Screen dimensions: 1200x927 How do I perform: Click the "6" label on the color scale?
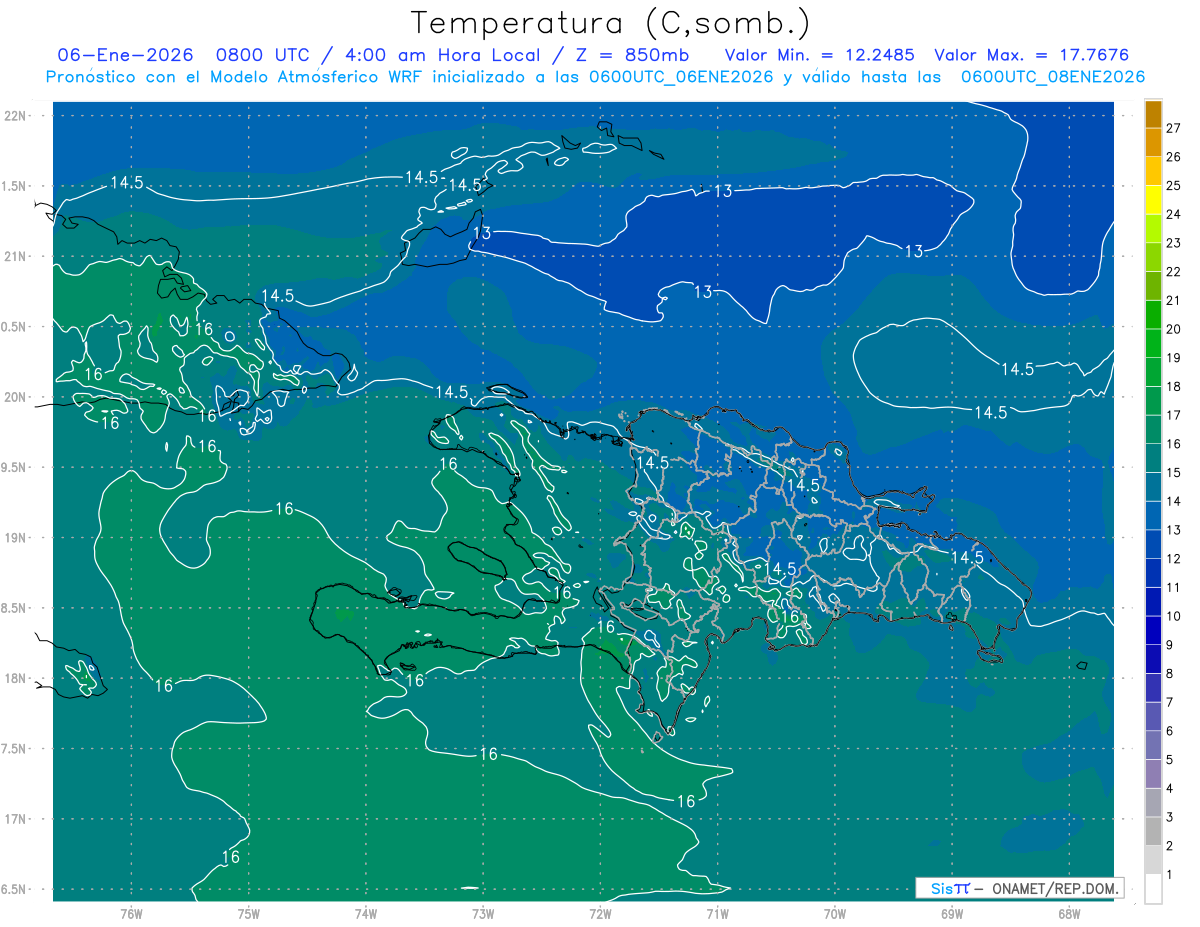click(1170, 732)
